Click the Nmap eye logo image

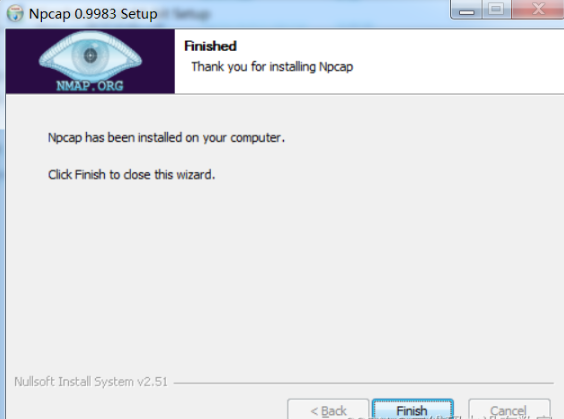[90, 57]
